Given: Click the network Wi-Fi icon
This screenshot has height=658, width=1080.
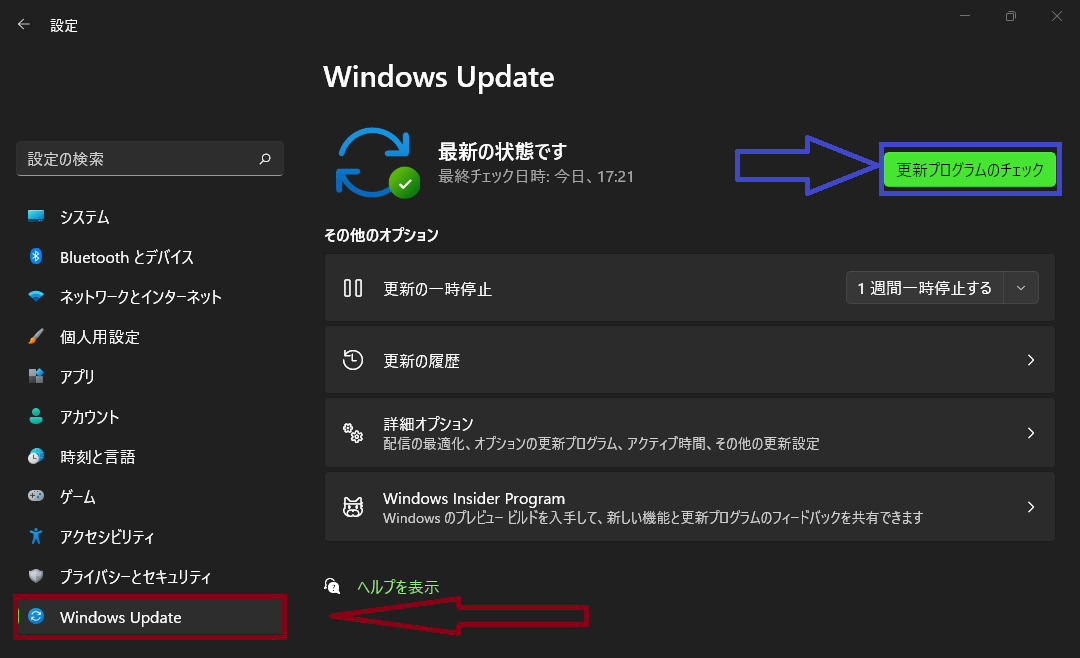Looking at the screenshot, I should [36, 296].
